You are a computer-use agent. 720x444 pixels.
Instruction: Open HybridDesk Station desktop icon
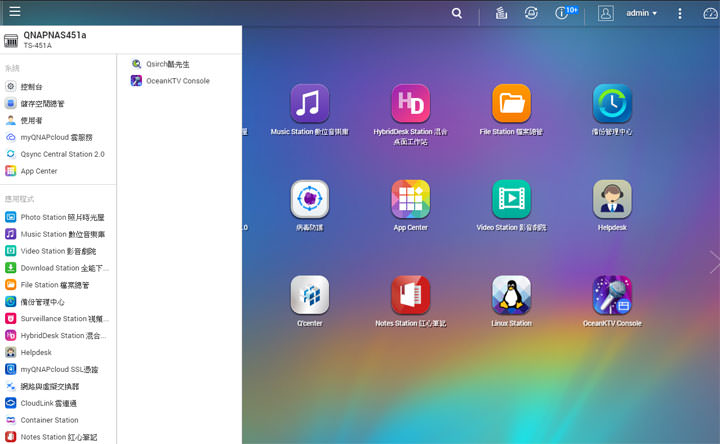coord(410,104)
